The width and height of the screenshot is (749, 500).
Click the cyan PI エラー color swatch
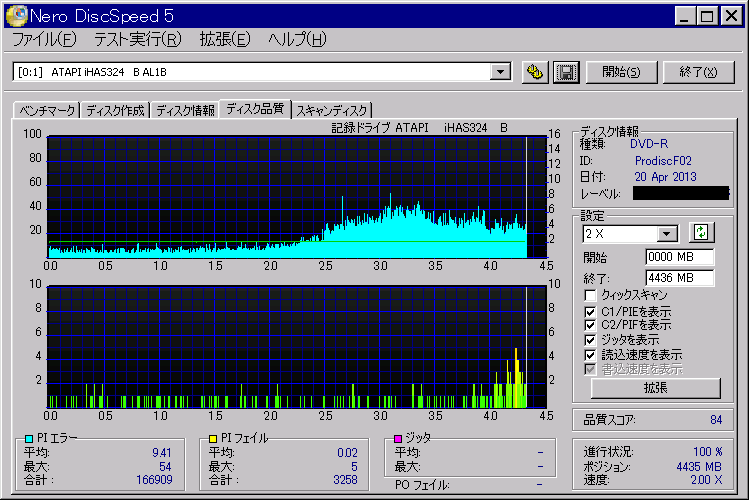tap(29, 438)
